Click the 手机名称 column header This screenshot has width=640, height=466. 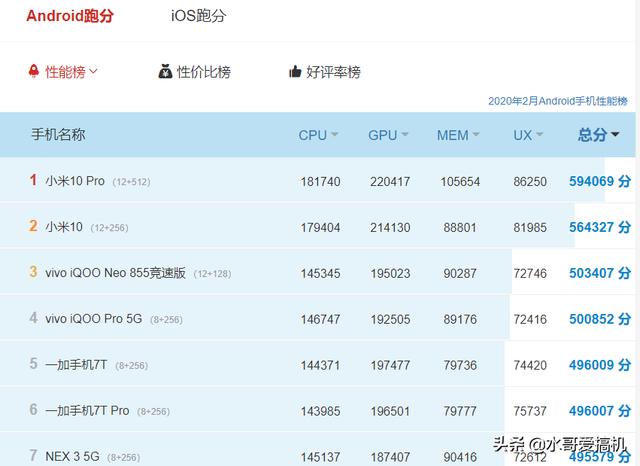58,134
